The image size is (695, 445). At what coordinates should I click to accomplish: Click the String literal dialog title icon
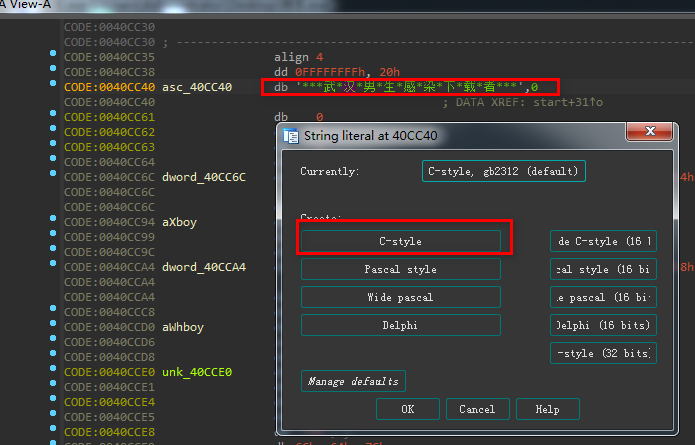289,135
